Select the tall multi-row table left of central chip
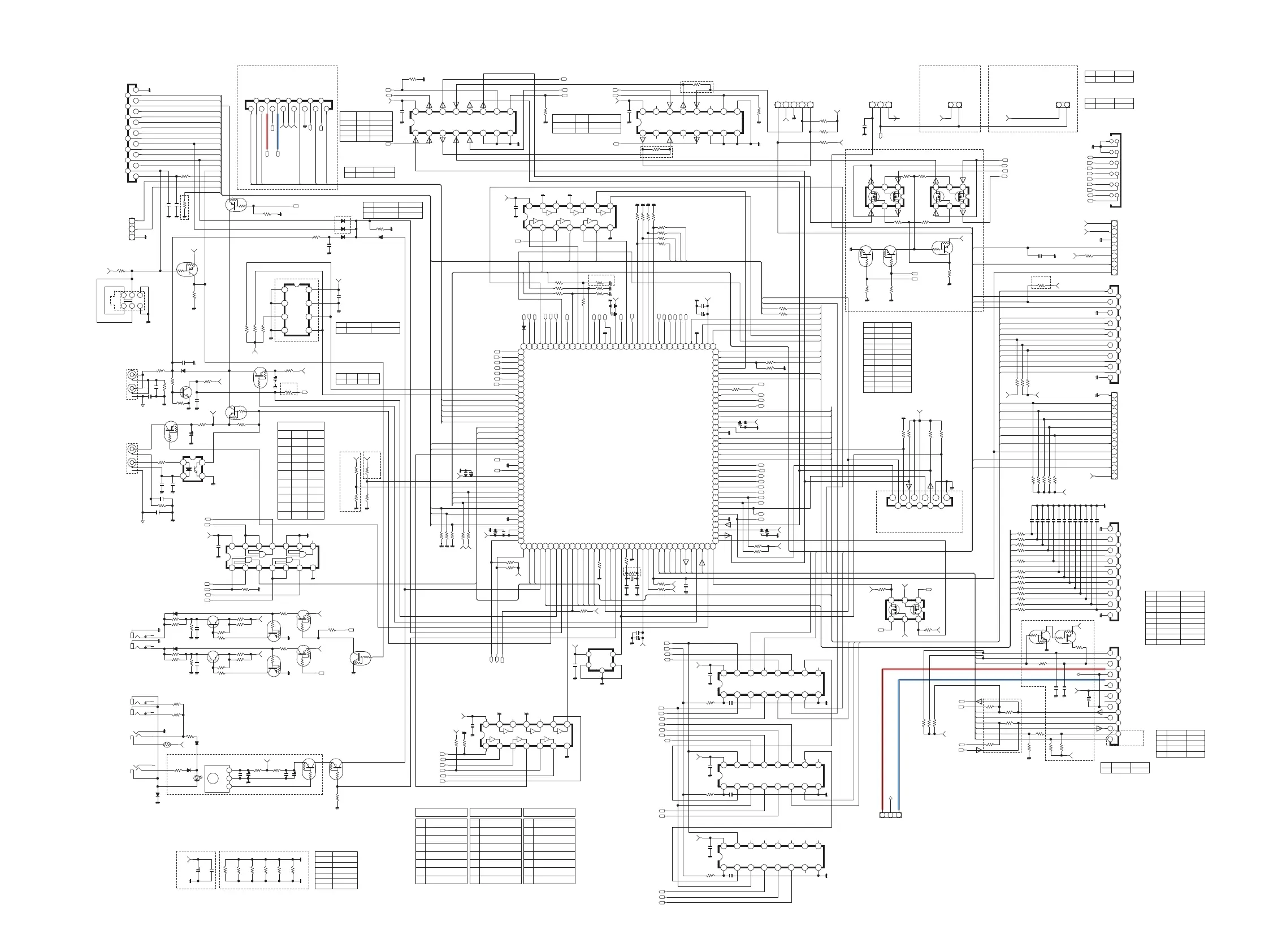Image resolution: width=1282 pixels, height=952 pixels. coord(300,470)
